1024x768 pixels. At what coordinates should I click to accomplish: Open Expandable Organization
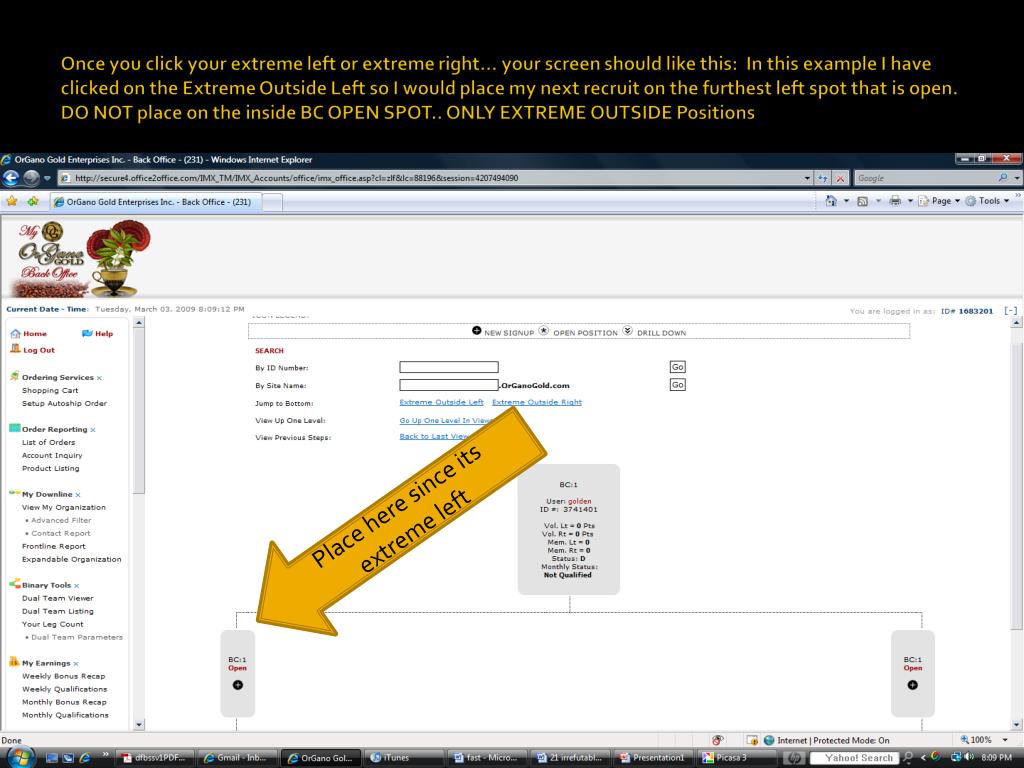[71, 560]
